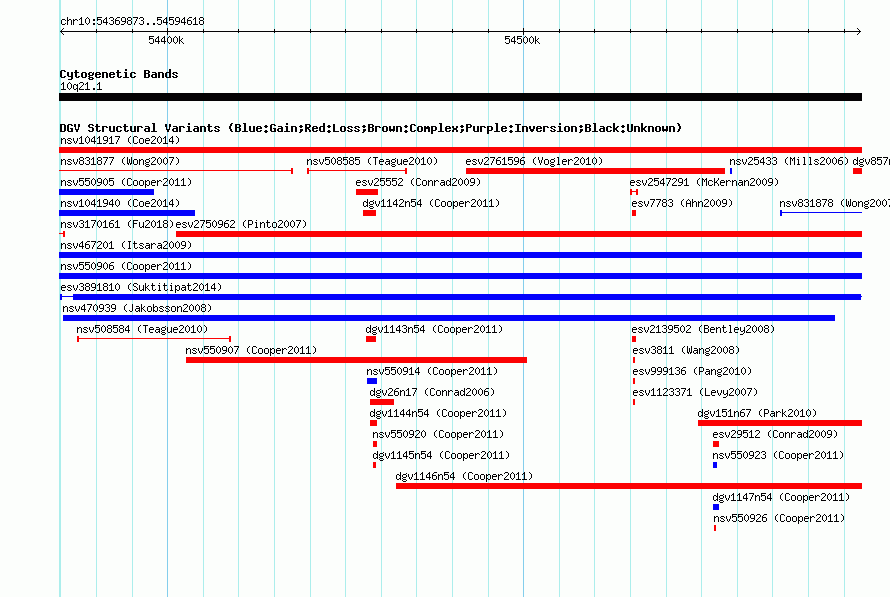The width and height of the screenshot is (890, 597).
Task: Open nsv508585 (Teague2010) variant entry
Action: coord(372,161)
